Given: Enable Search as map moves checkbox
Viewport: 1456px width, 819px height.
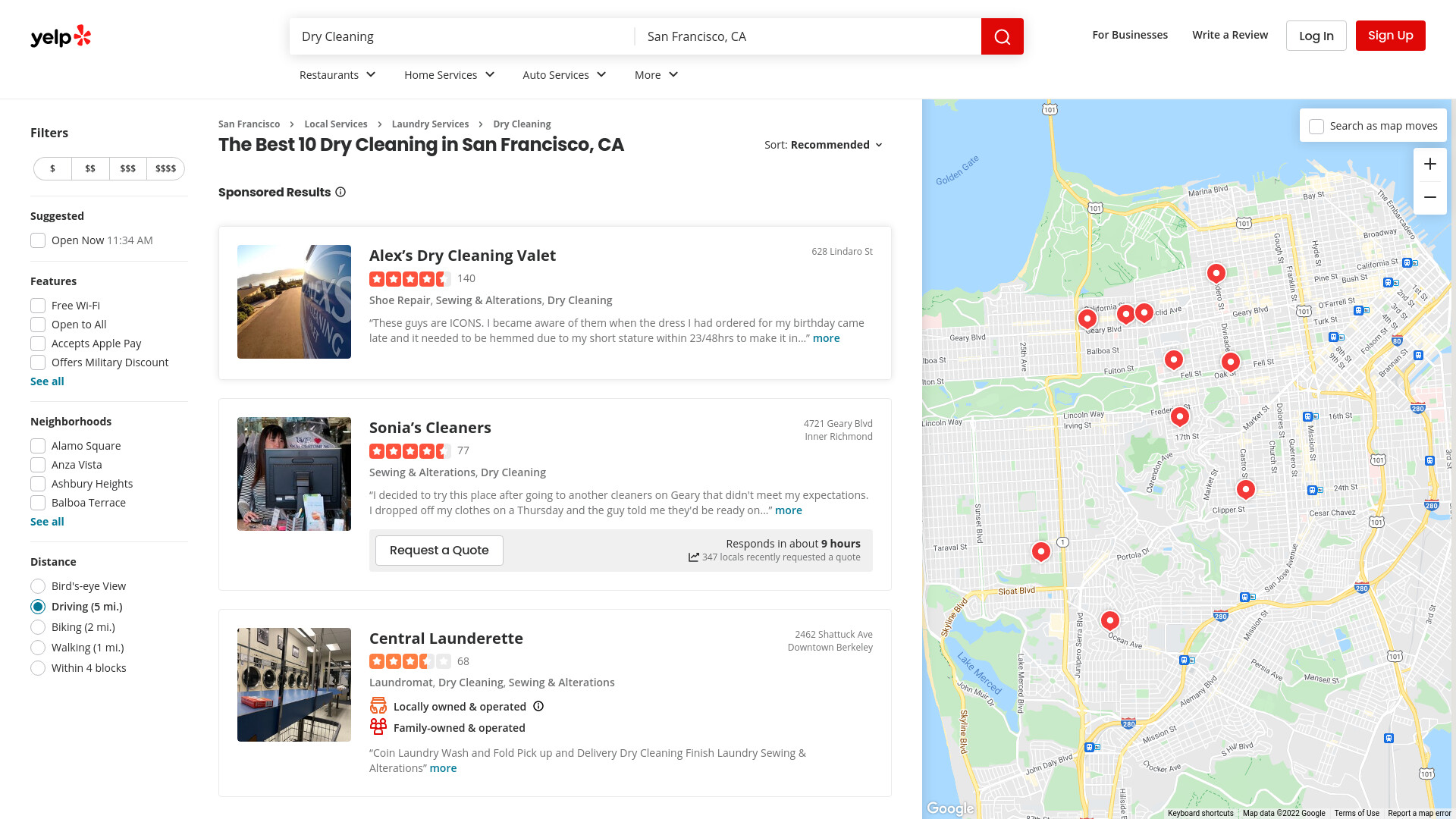Looking at the screenshot, I should [x=1316, y=127].
